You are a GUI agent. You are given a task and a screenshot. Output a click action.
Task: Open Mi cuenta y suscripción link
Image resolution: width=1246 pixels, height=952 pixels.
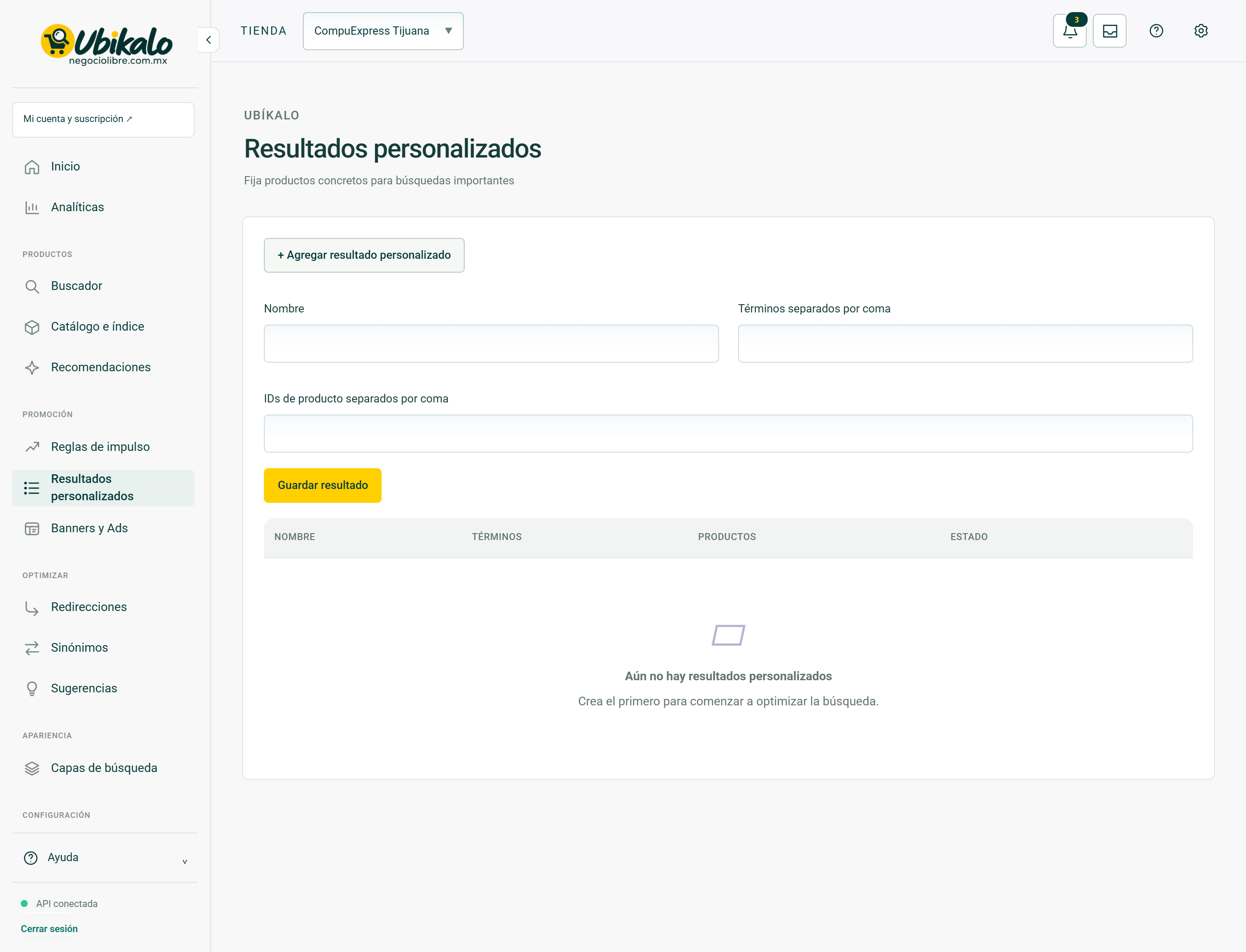point(103,119)
